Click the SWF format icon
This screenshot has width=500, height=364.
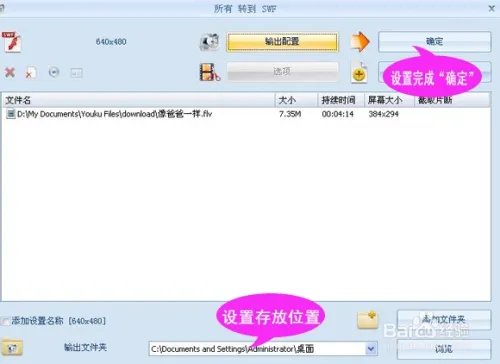[12, 42]
